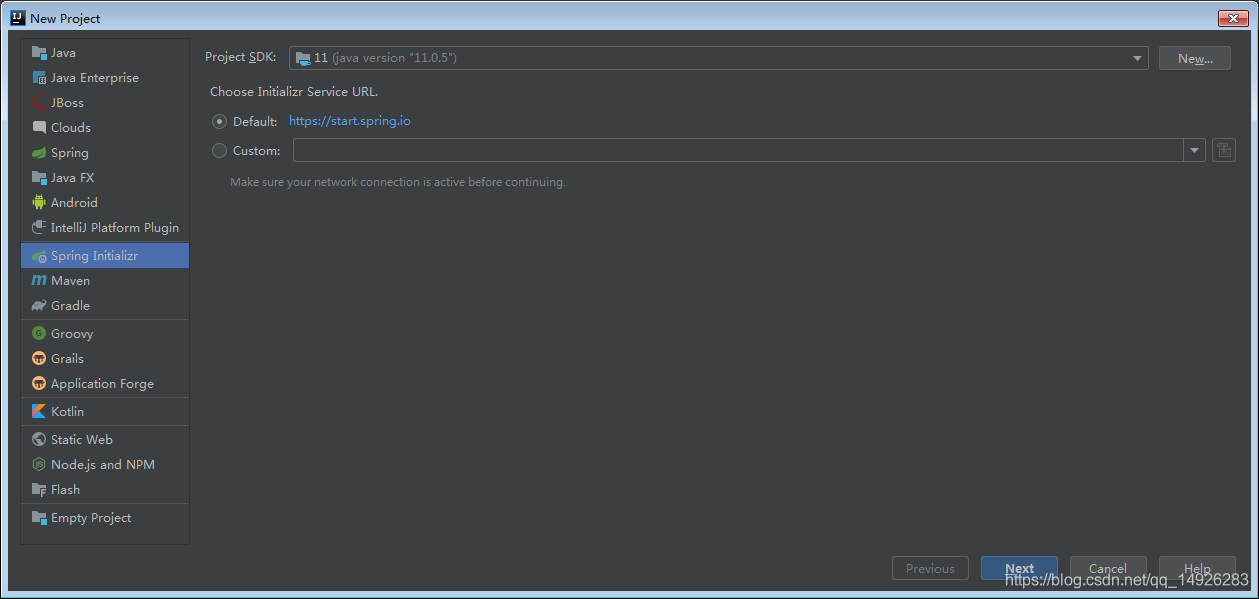Click the Java folder icon in the sidebar
Image resolution: width=1259 pixels, height=599 pixels.
click(x=39, y=53)
